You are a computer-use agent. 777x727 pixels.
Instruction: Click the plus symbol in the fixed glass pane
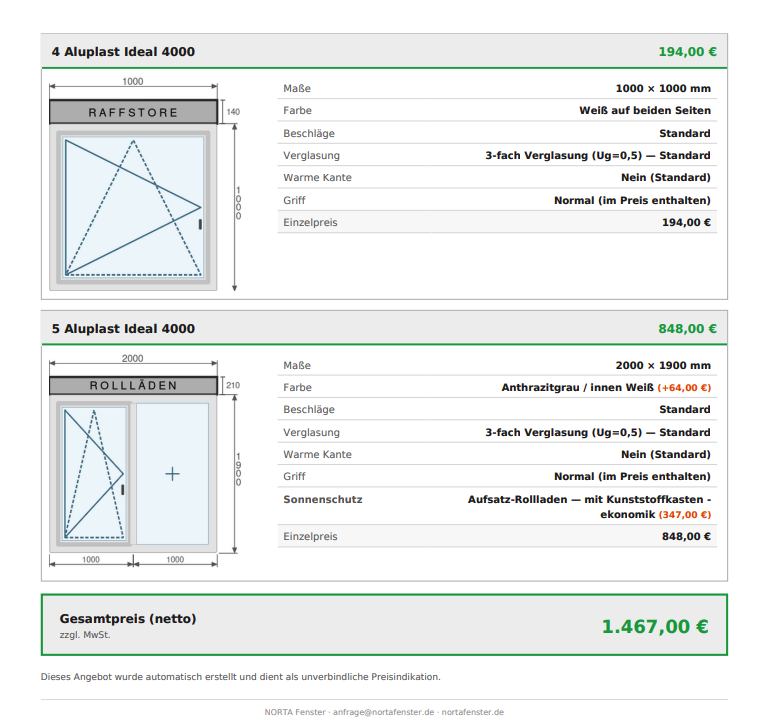point(172,474)
